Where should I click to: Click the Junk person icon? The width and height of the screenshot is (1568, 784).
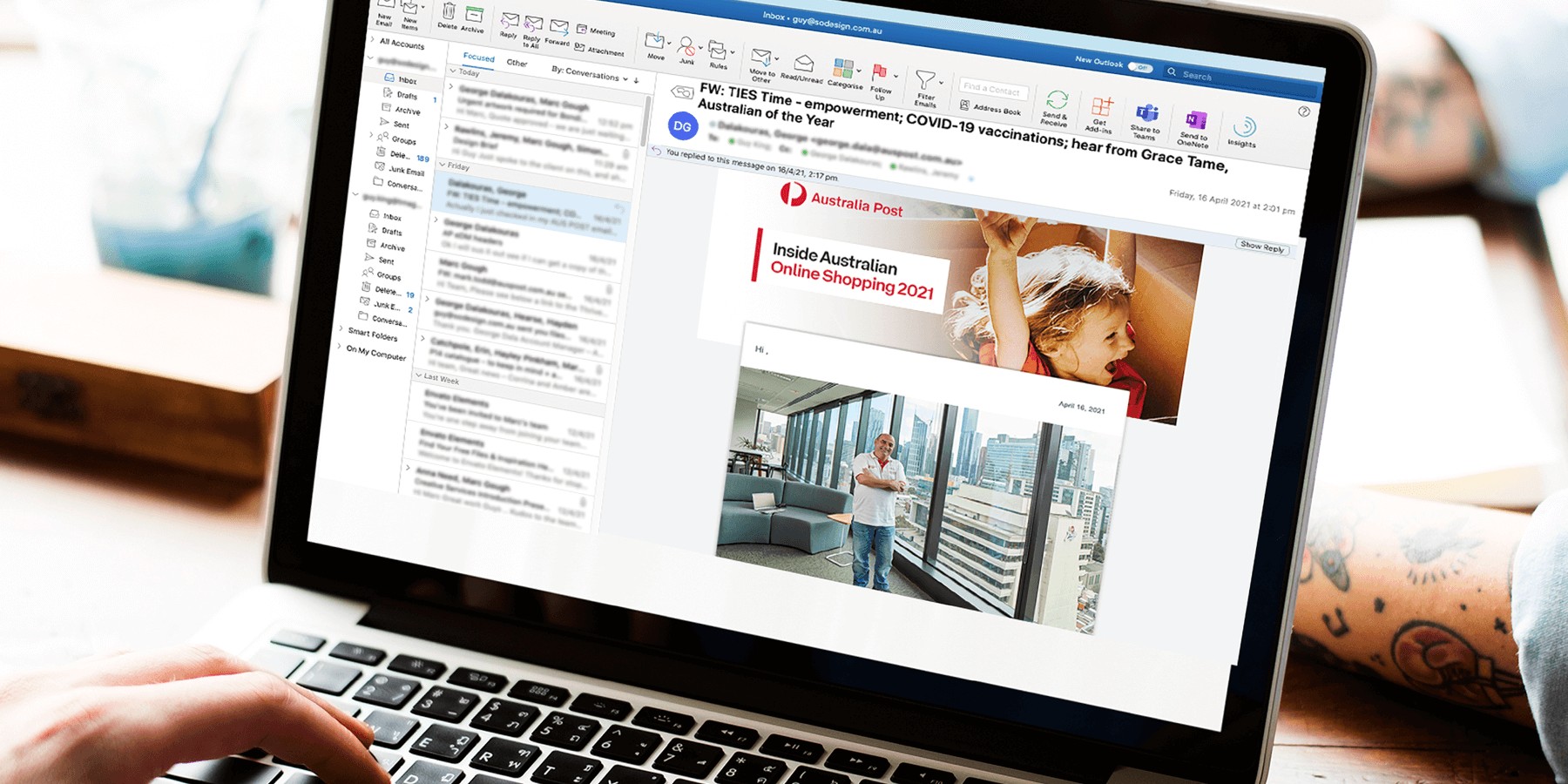point(686,44)
